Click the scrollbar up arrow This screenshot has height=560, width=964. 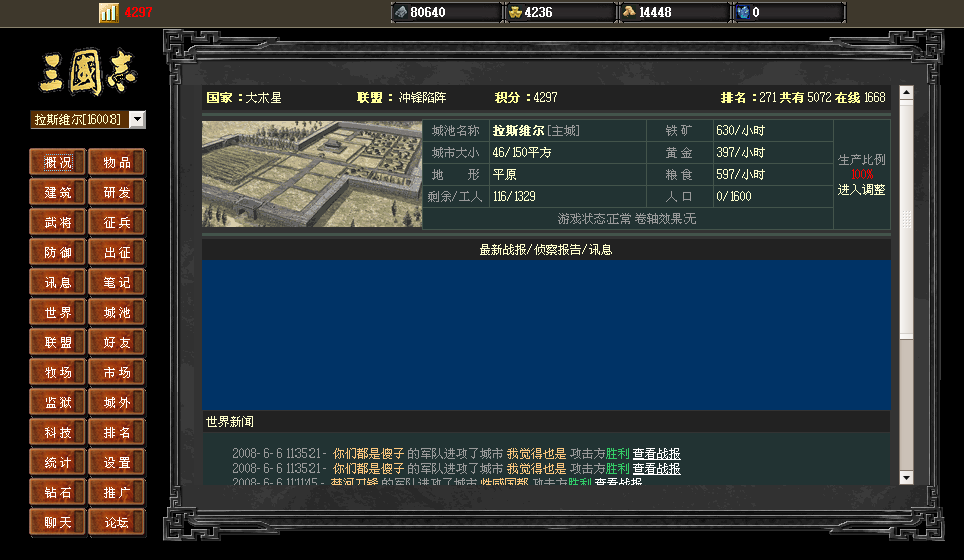[x=906, y=93]
